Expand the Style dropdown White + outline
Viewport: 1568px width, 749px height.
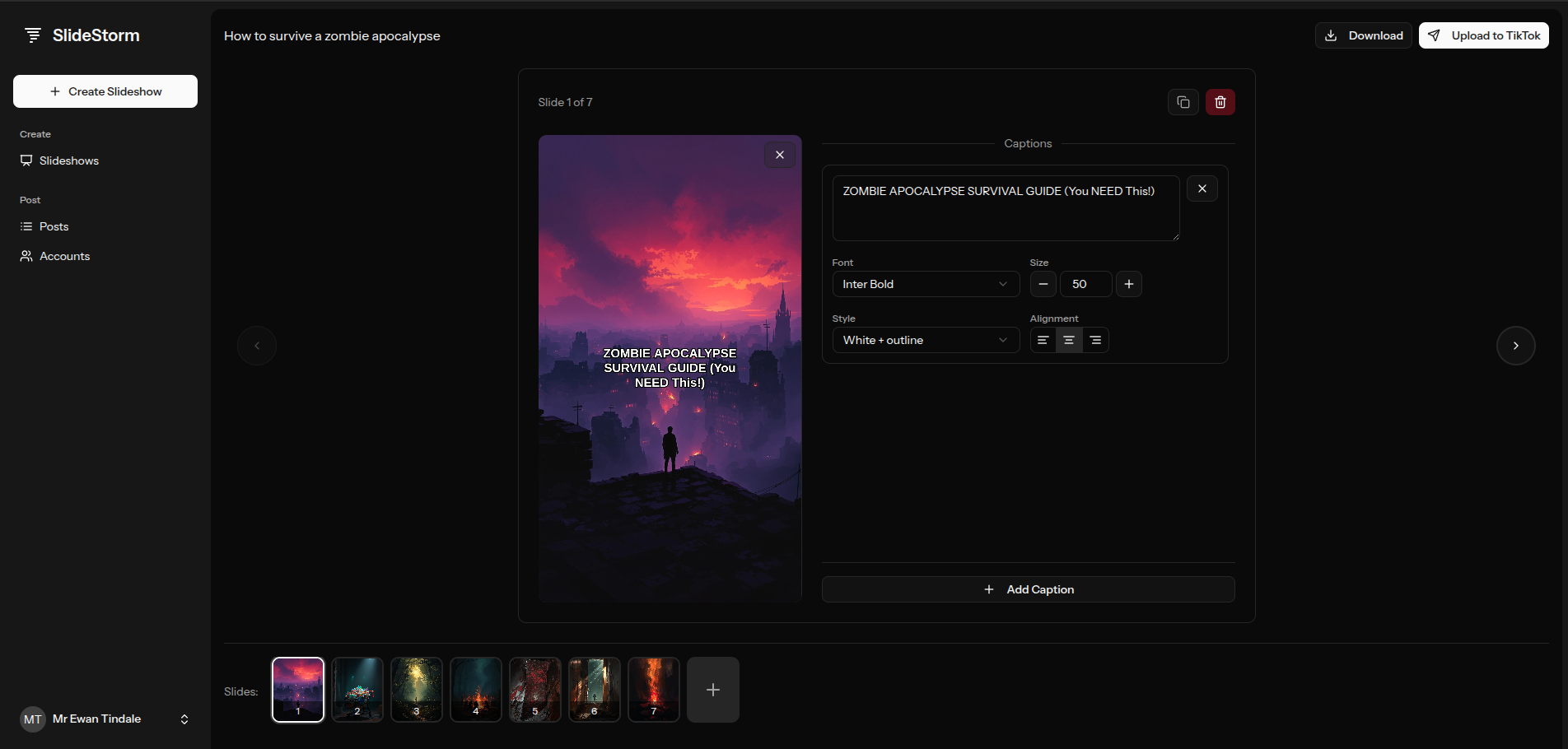[x=925, y=340]
